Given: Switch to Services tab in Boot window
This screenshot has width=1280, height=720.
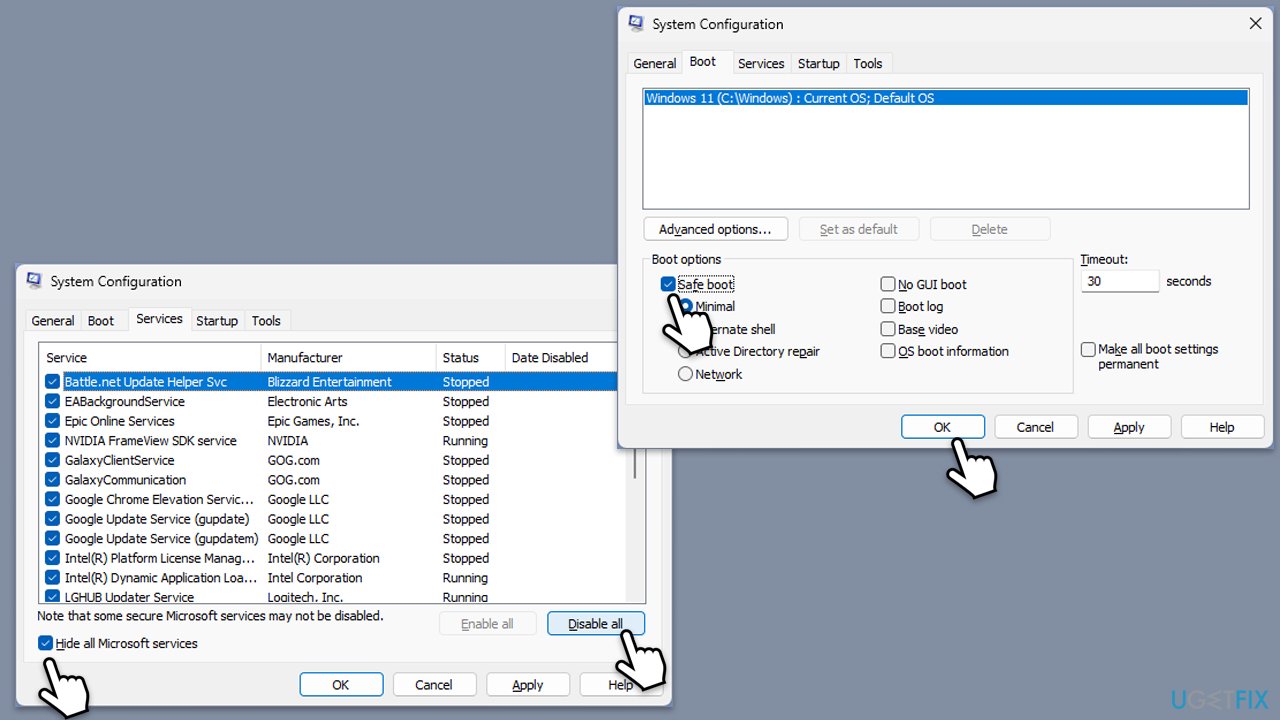Looking at the screenshot, I should point(761,63).
